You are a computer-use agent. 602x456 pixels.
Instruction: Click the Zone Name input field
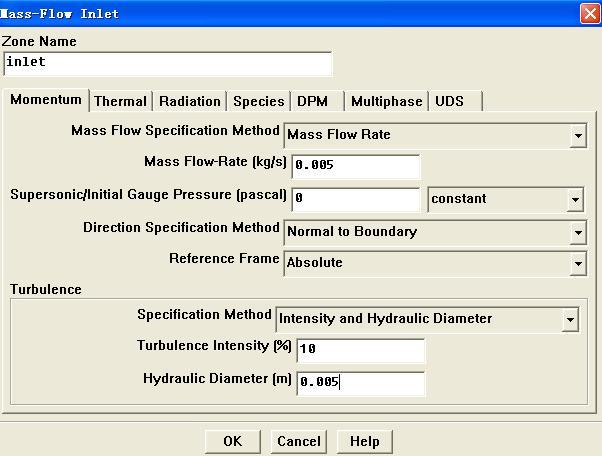[167, 63]
